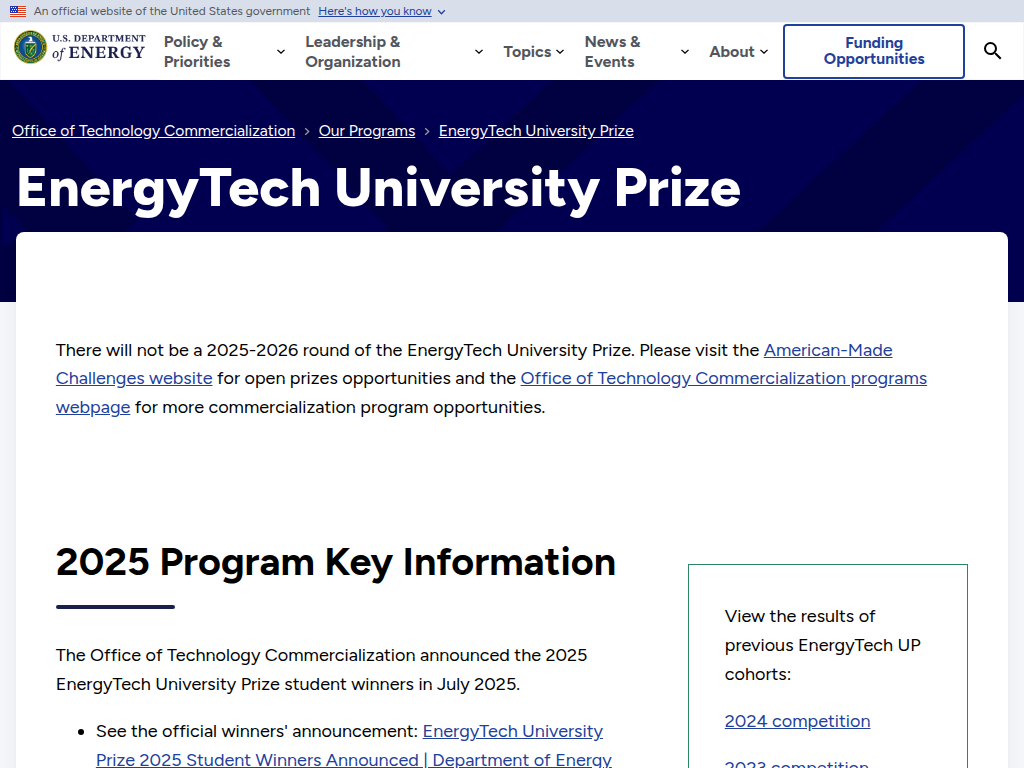Screen dimensions: 1024x768
Task: Open the About menu
Action: (x=739, y=52)
